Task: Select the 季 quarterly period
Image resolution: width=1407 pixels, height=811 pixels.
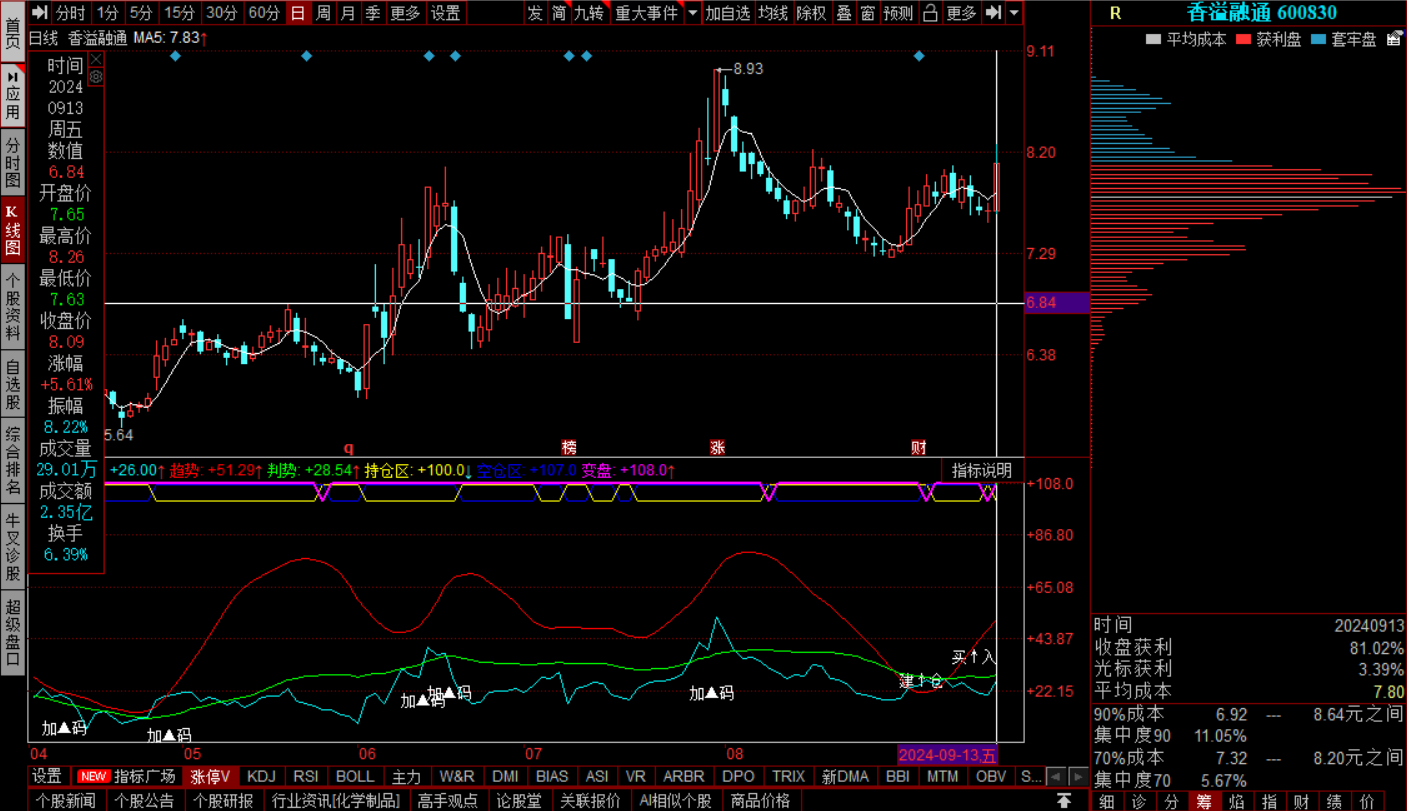Action: tap(372, 13)
